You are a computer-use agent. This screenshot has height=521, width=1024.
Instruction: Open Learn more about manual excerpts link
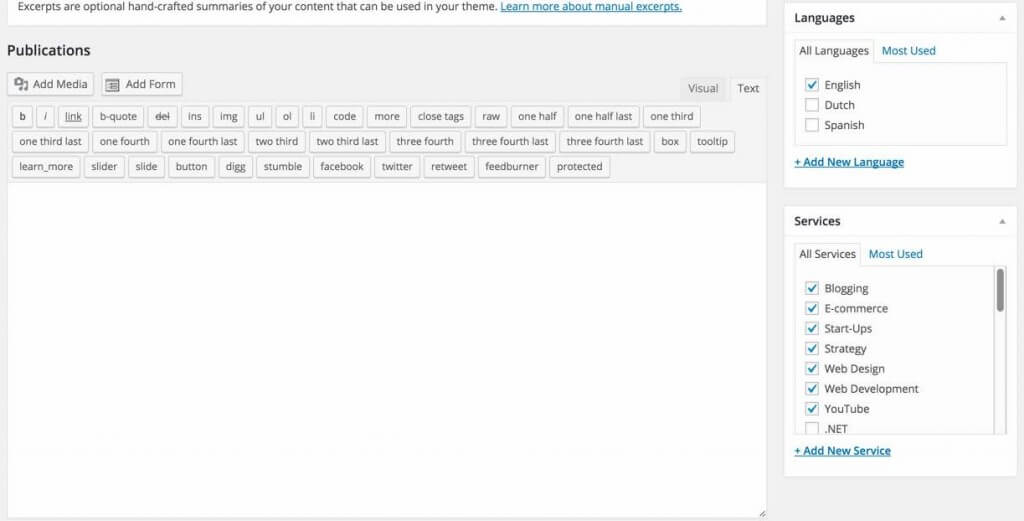tap(590, 7)
